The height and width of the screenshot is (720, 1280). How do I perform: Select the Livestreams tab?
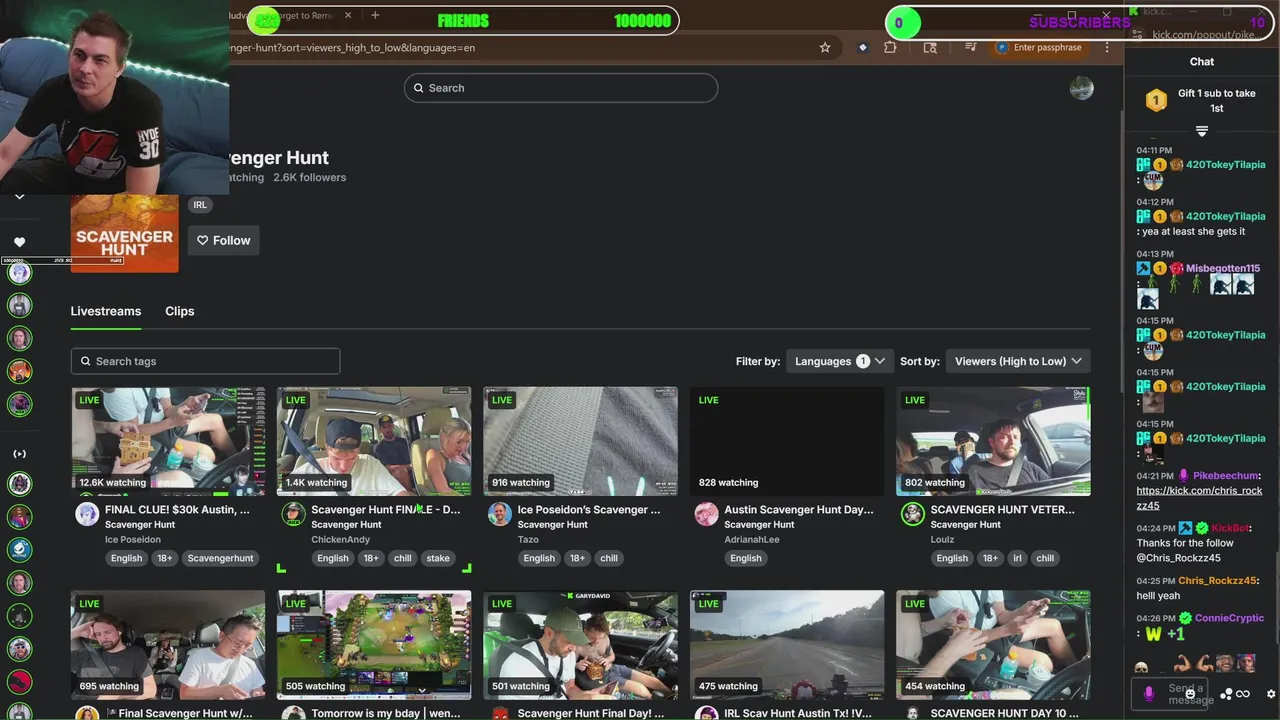pos(106,311)
